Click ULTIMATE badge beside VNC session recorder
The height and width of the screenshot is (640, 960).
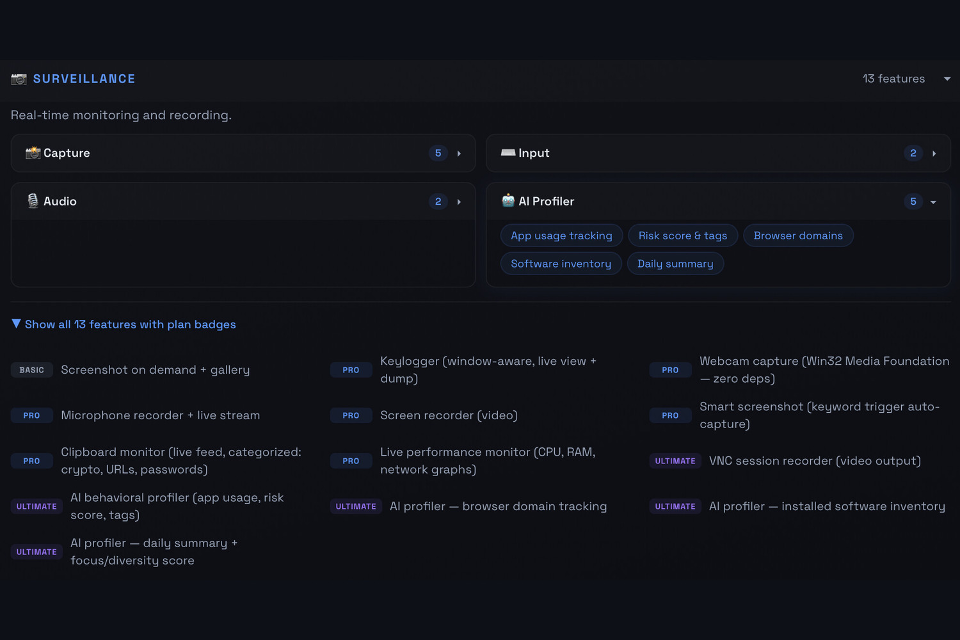tap(675, 461)
